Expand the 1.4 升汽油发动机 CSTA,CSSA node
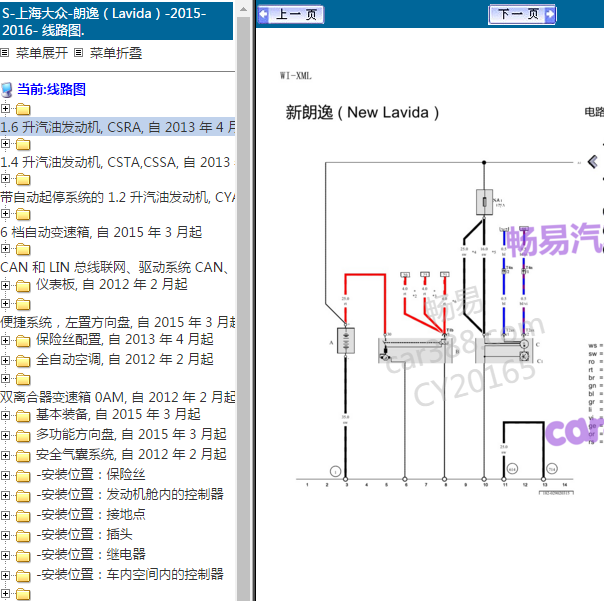 pos(5,144)
